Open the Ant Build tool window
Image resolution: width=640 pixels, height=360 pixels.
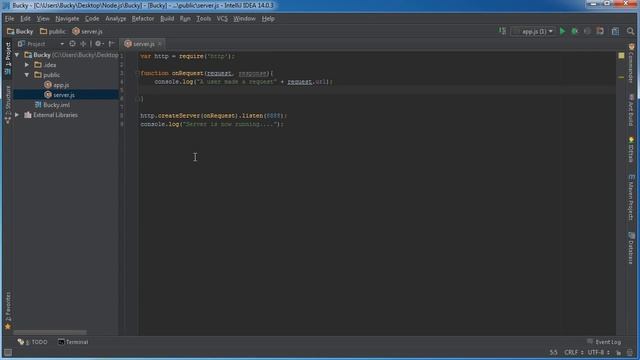pyautogui.click(x=631, y=110)
